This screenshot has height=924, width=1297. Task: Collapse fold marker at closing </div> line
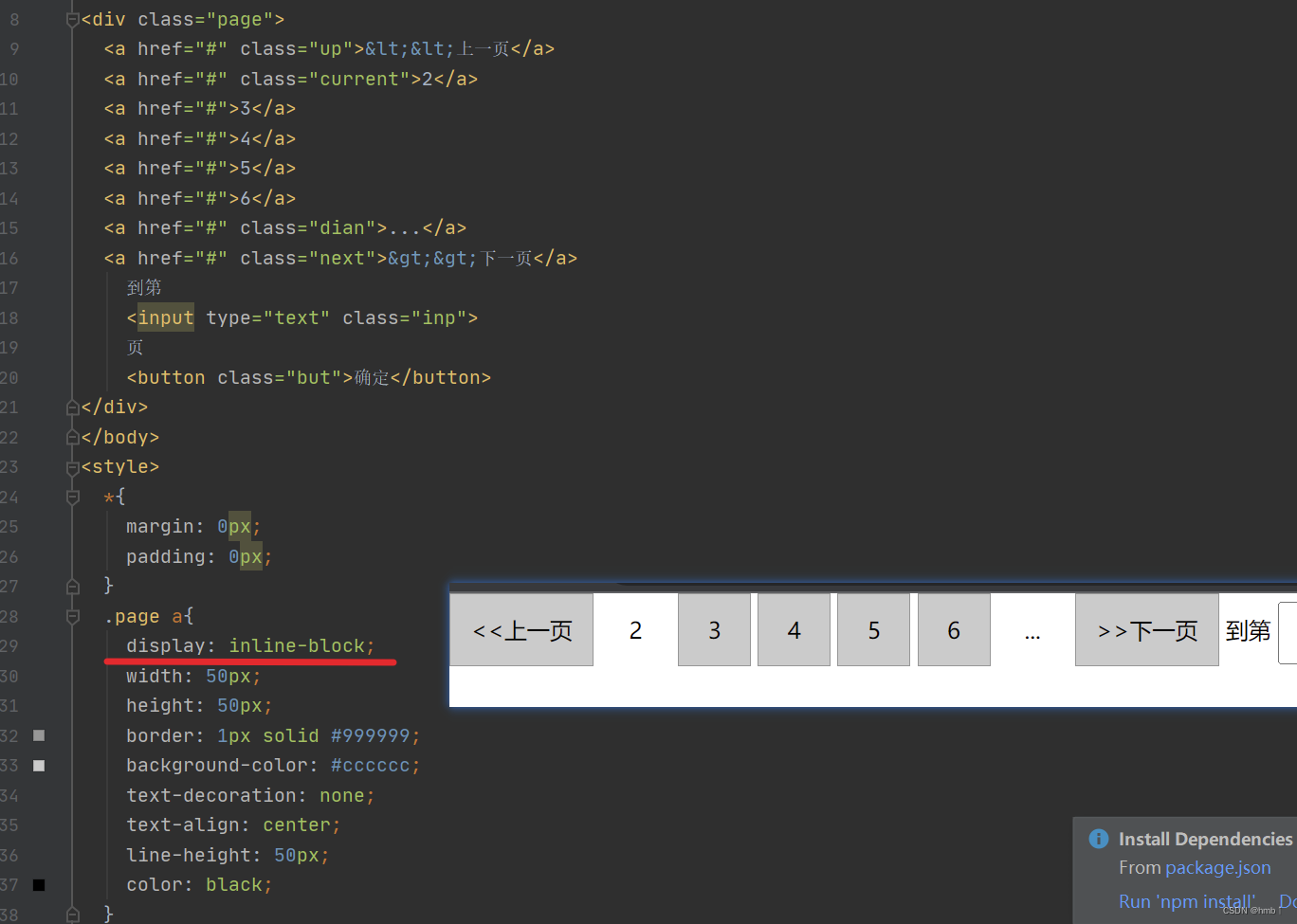pyautogui.click(x=73, y=408)
